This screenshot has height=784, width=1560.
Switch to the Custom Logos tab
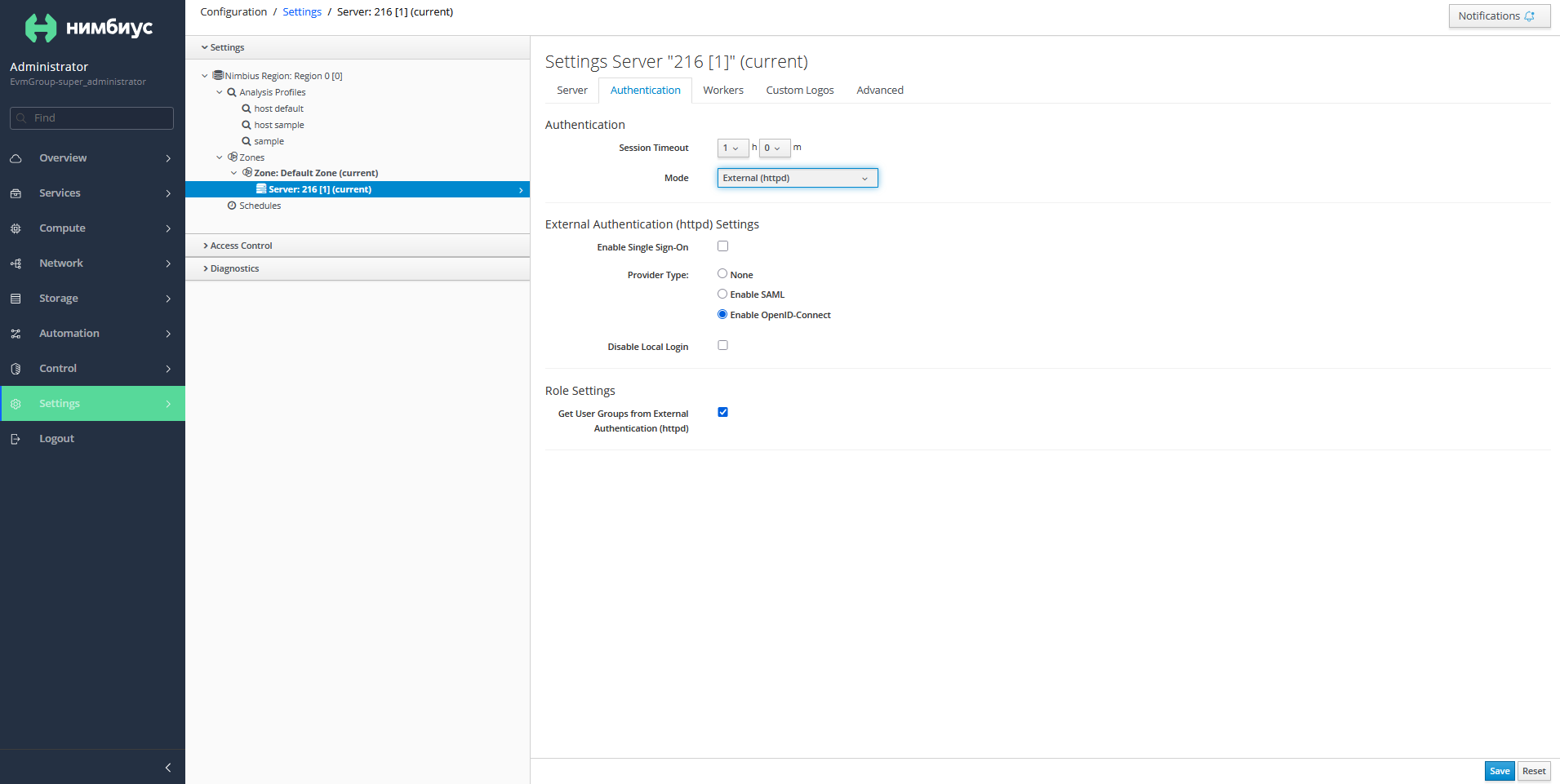click(x=800, y=91)
